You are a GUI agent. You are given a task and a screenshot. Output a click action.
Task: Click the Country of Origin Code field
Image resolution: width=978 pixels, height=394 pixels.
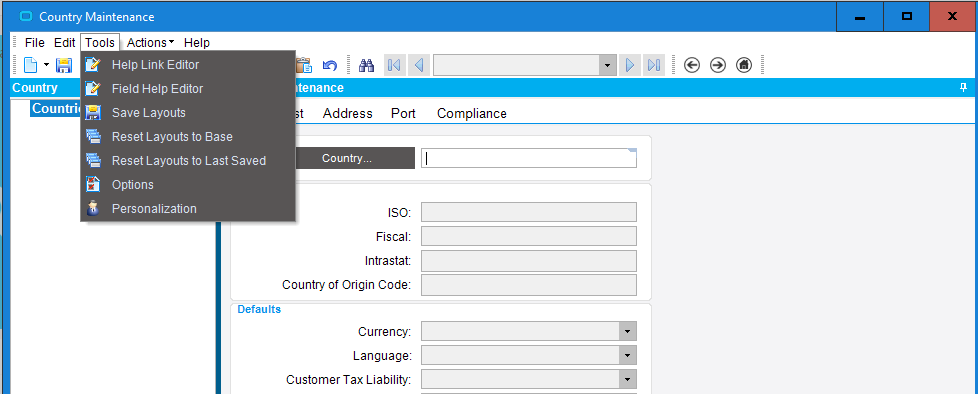pos(529,285)
